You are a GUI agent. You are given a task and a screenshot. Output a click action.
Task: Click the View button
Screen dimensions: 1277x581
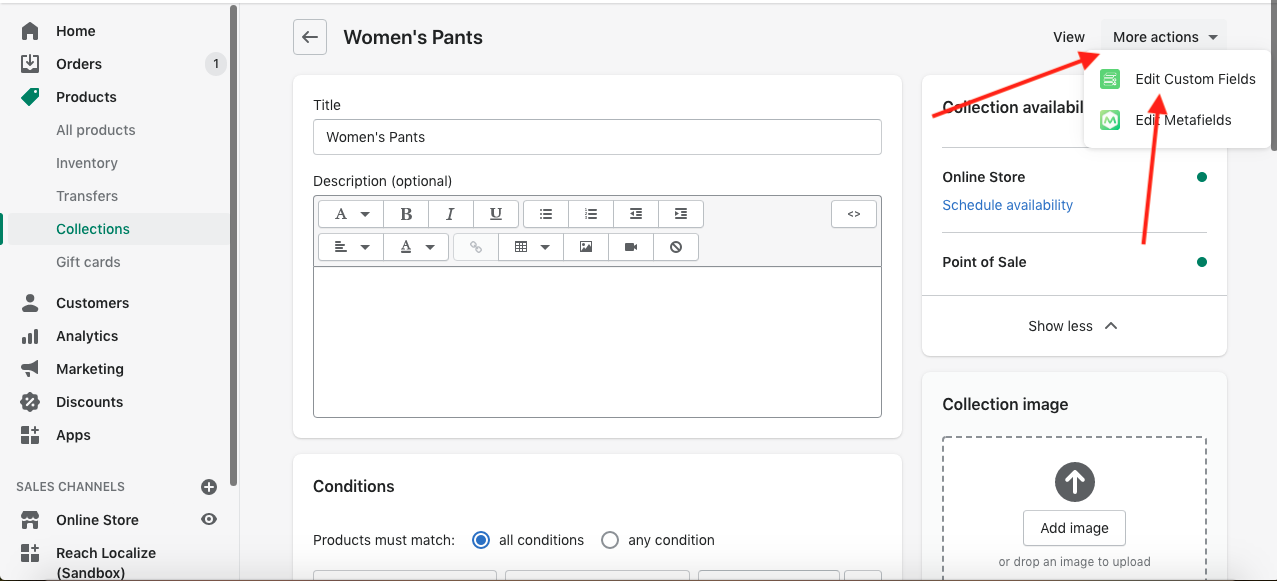pos(1069,37)
